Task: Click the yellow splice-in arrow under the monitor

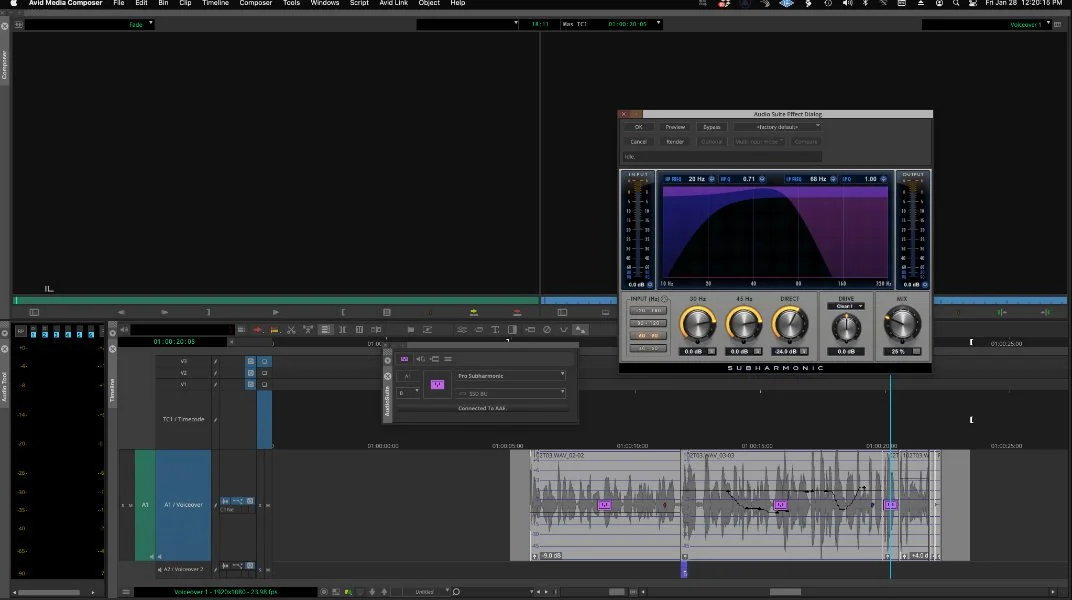Action: (473, 312)
